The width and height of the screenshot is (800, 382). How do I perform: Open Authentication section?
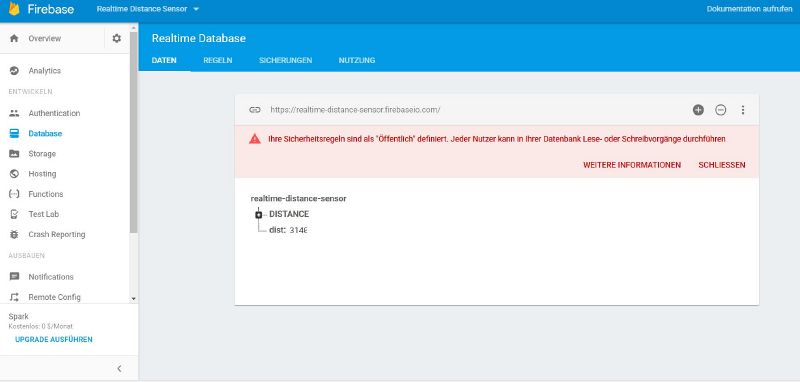54,113
